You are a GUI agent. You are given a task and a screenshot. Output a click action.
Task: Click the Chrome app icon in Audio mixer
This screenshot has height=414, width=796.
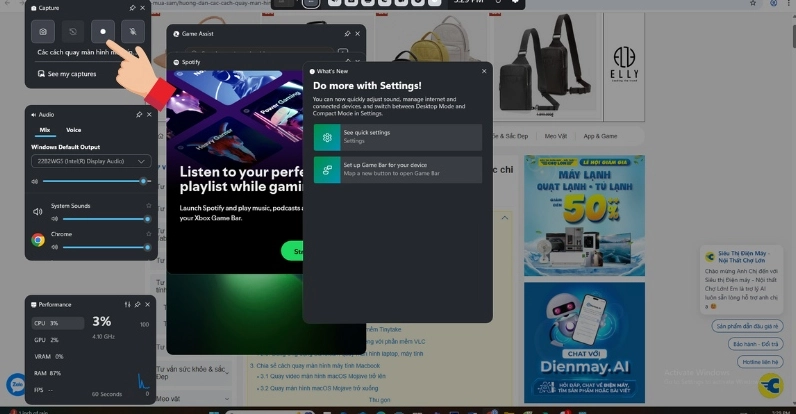coord(38,240)
